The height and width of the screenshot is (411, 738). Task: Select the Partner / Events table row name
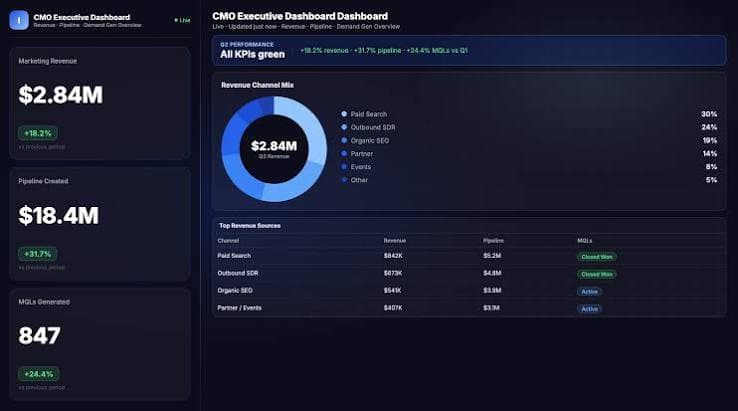[x=239, y=308]
